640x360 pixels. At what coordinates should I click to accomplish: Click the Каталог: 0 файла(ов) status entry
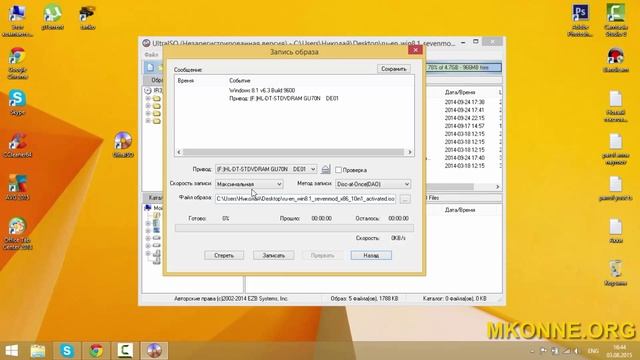(454, 299)
